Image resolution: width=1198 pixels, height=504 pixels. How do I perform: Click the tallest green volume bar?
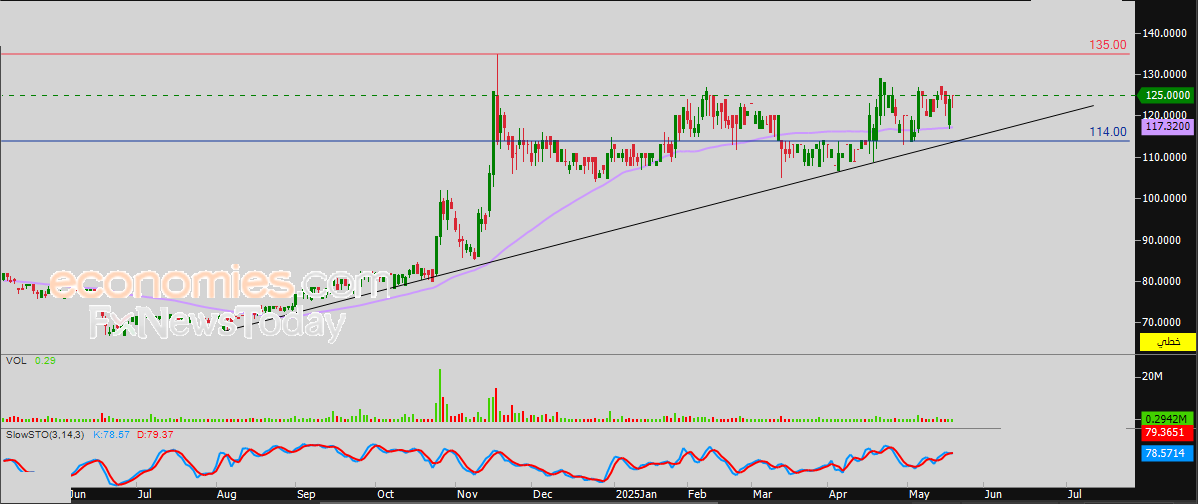click(x=439, y=396)
